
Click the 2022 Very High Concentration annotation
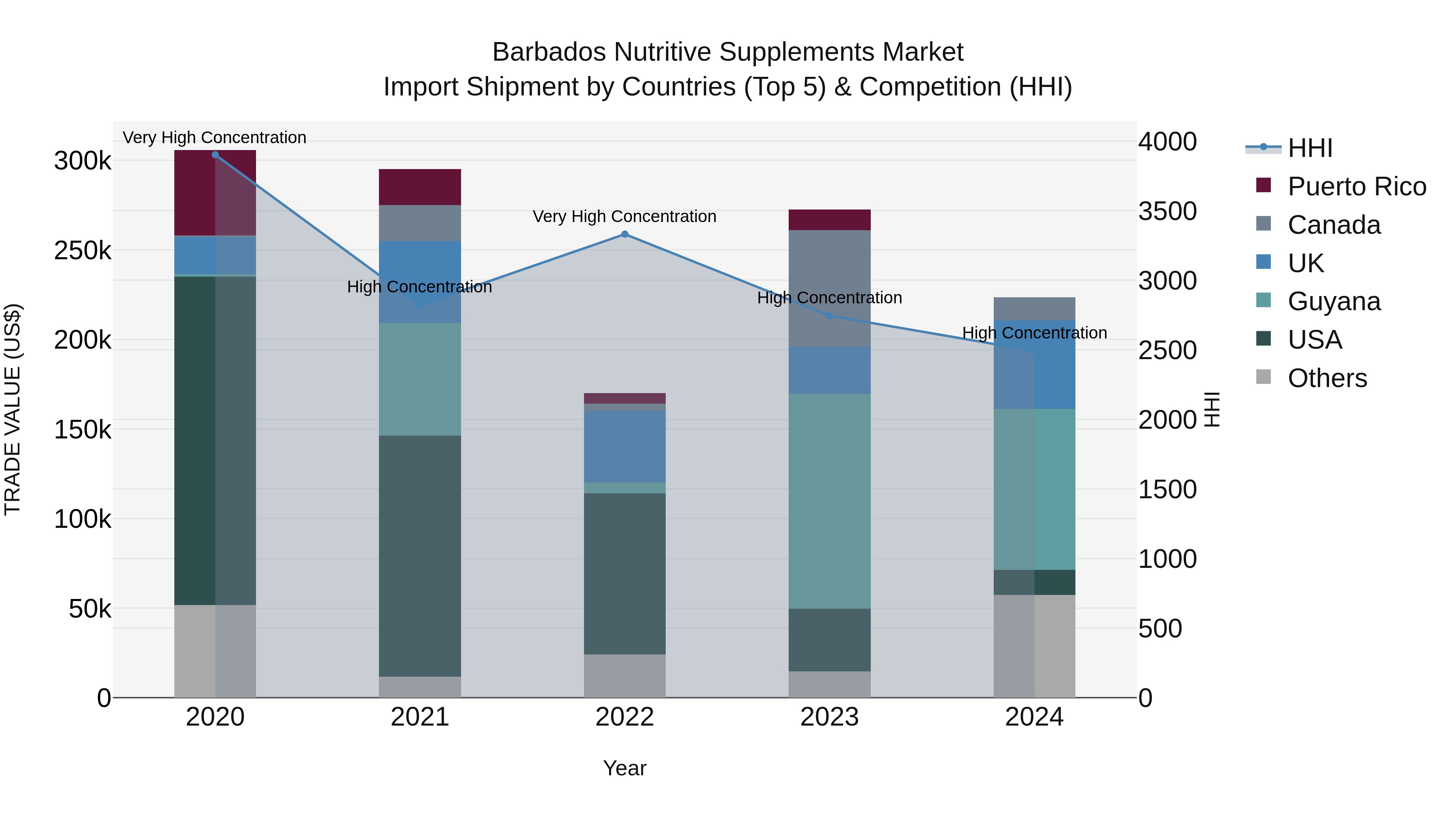pyautogui.click(x=624, y=216)
